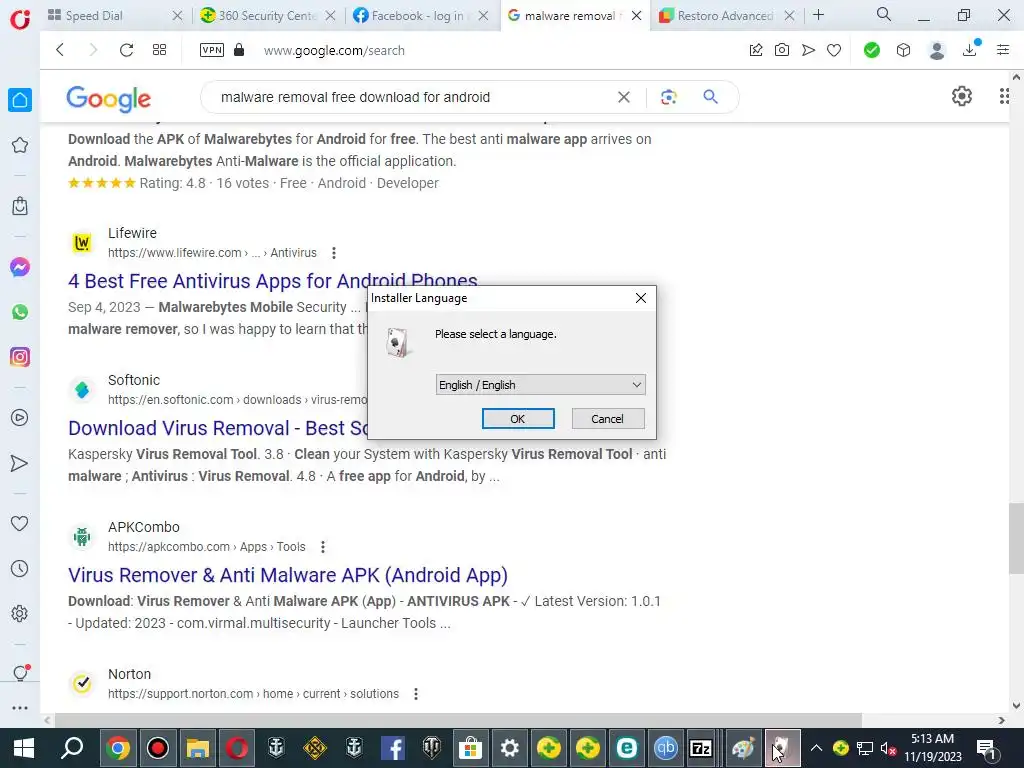Show hidden system tray icons chevron
Screen dimensions: 1024x768
[x=816, y=748]
